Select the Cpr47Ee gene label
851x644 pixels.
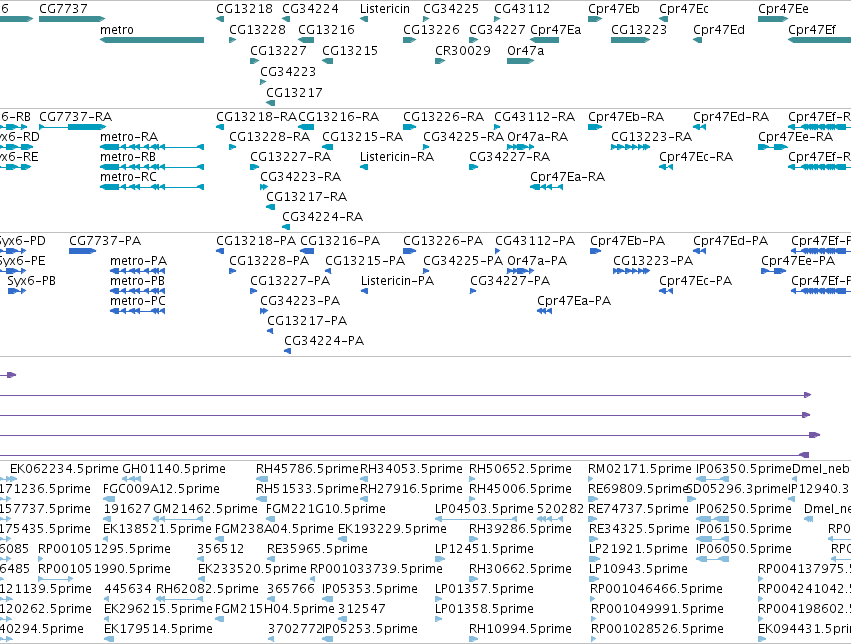pyautogui.click(x=783, y=9)
